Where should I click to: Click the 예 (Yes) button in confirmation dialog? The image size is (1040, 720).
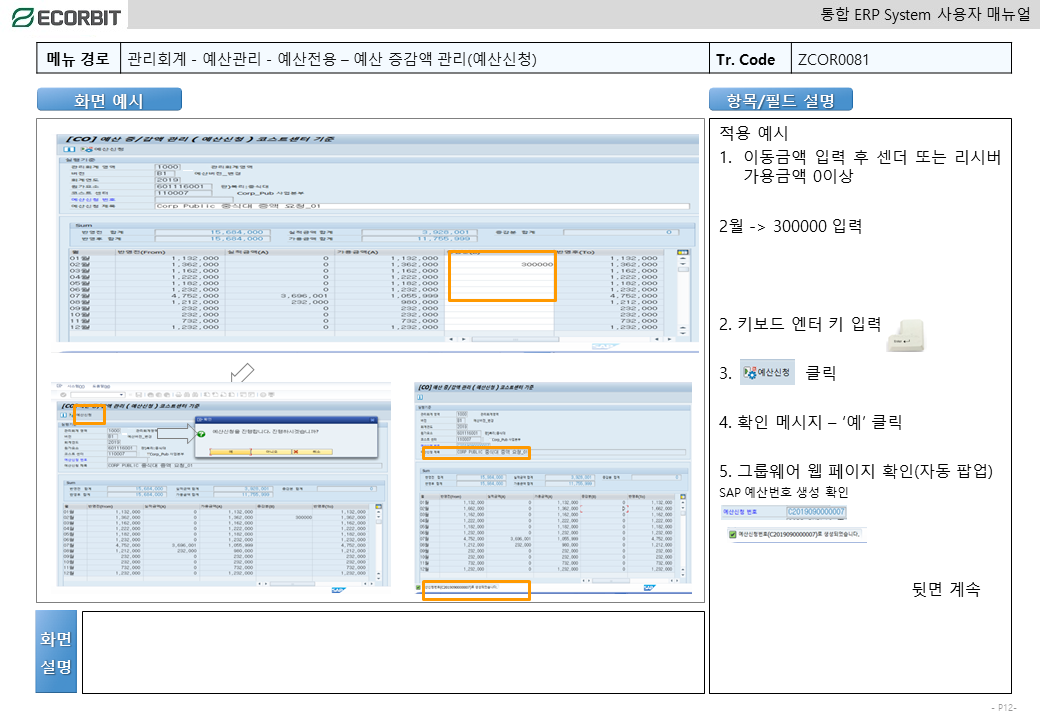[230, 452]
